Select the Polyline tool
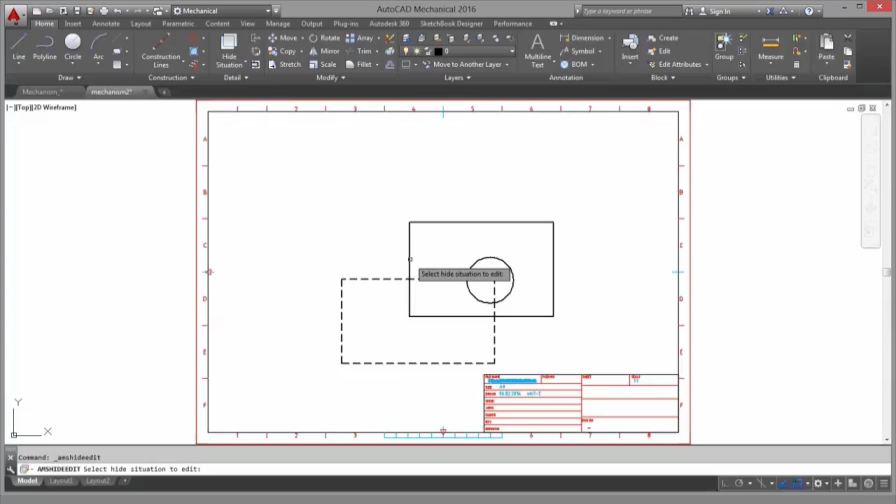 pos(44,47)
